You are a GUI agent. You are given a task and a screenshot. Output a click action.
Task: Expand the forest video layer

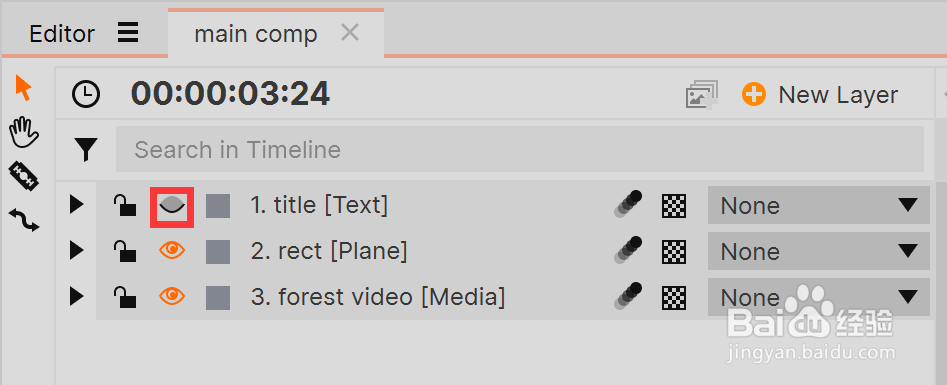76,297
